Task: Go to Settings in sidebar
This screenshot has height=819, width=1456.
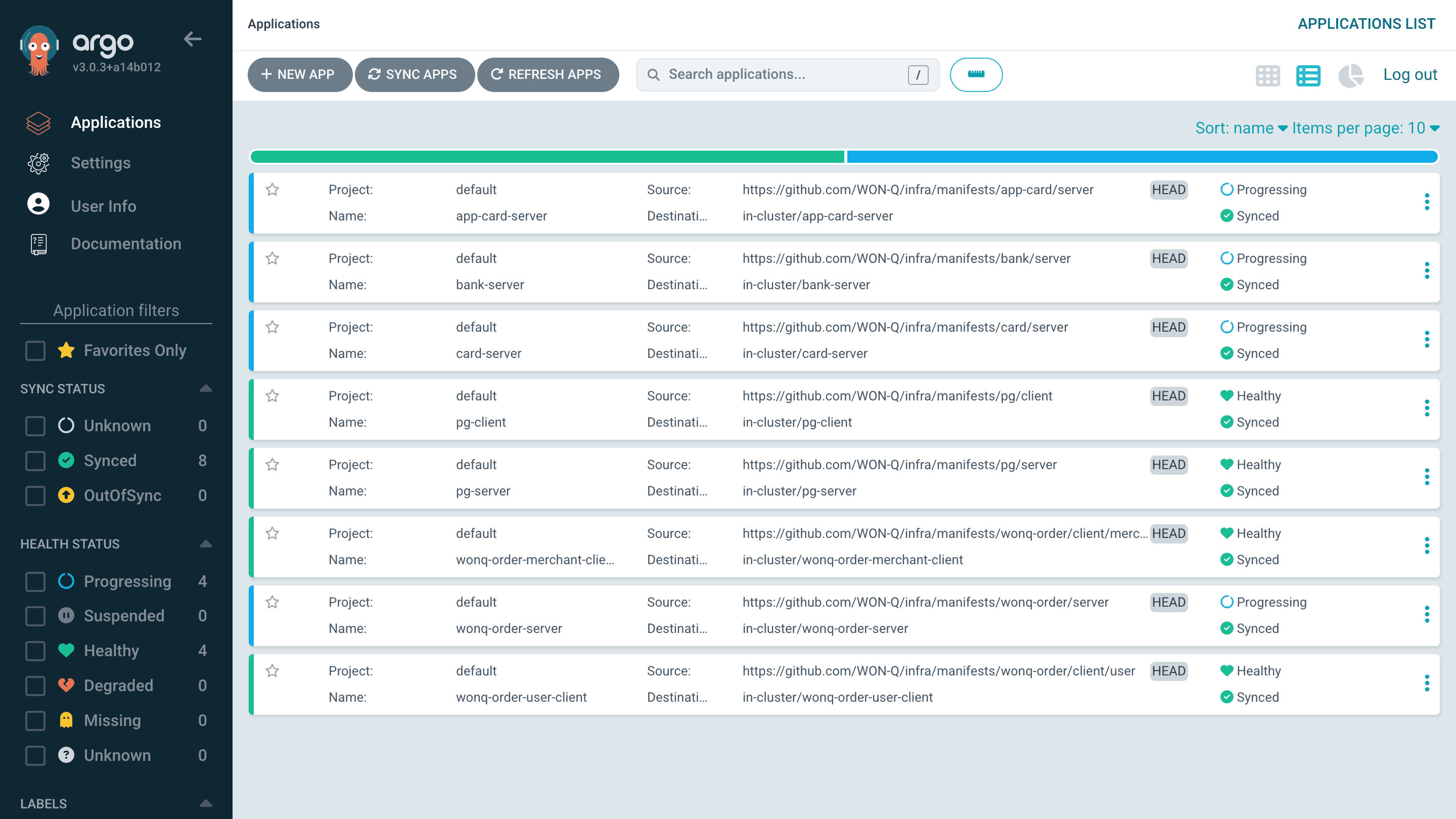Action: [x=100, y=163]
